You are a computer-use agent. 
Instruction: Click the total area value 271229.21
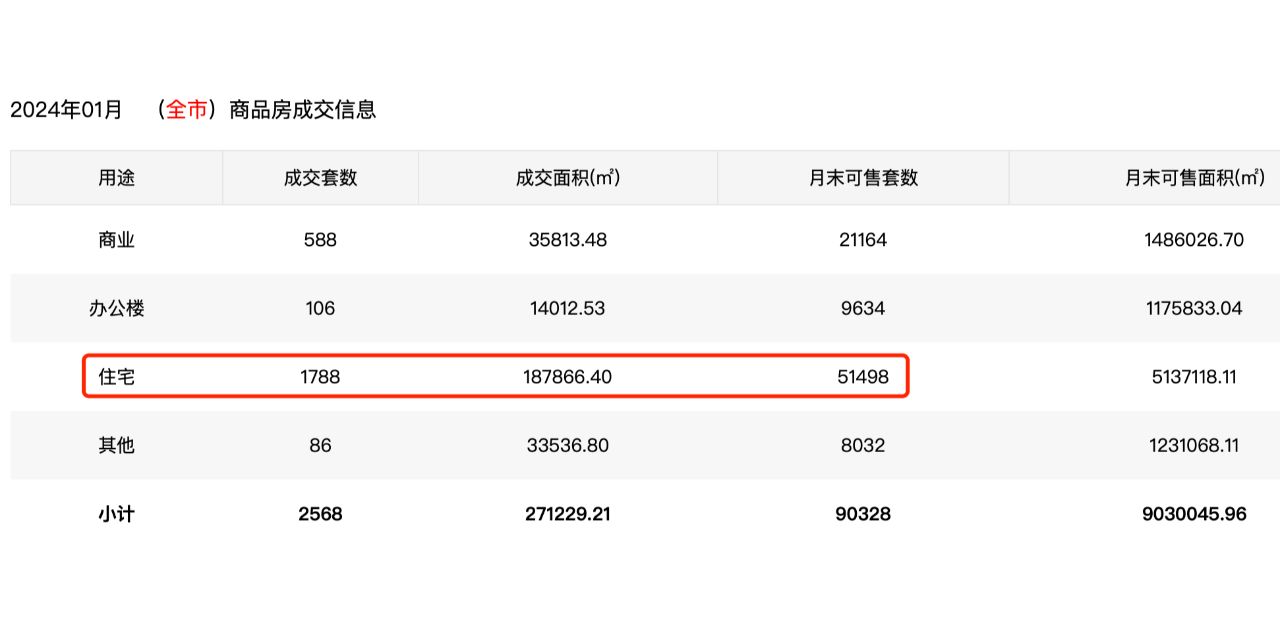click(x=567, y=514)
